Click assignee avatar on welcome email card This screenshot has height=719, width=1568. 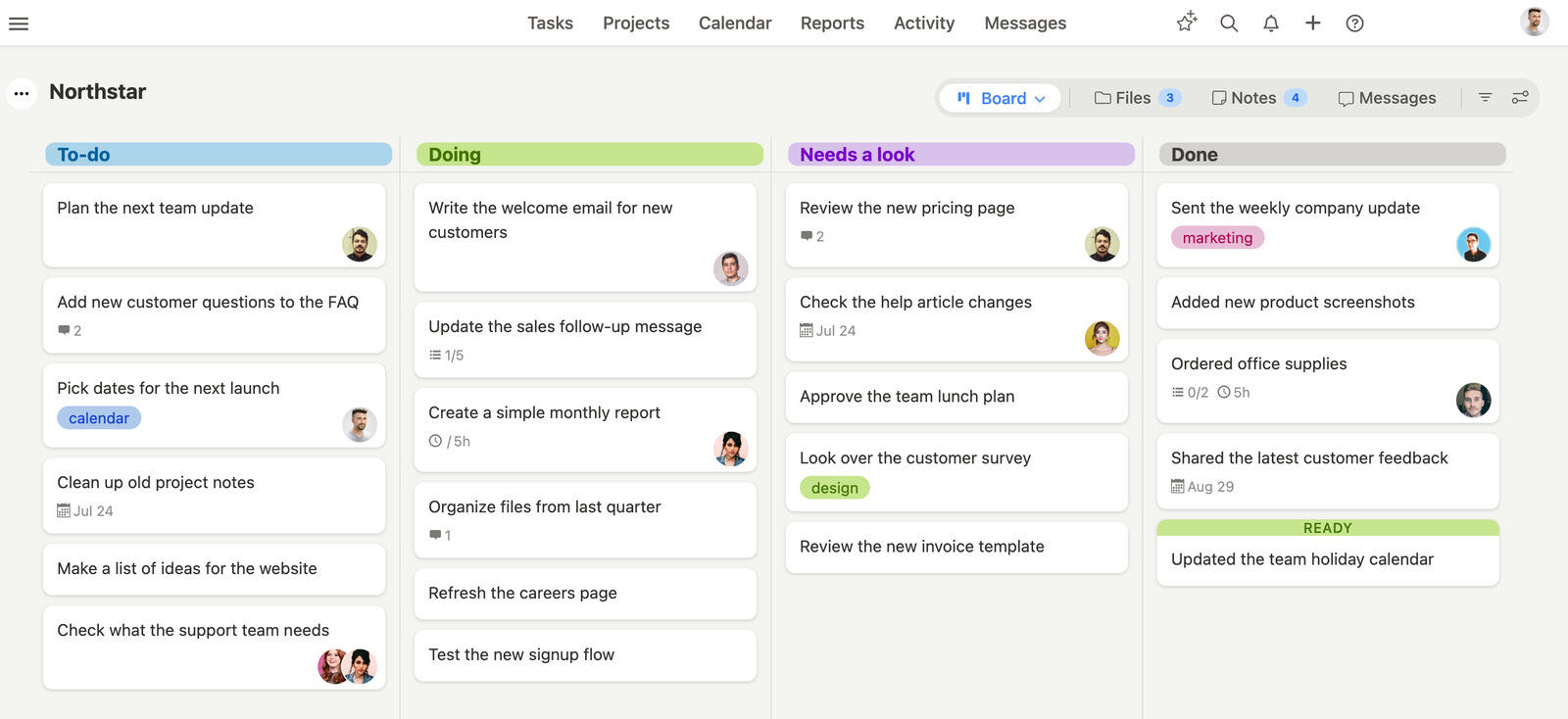coord(731,268)
